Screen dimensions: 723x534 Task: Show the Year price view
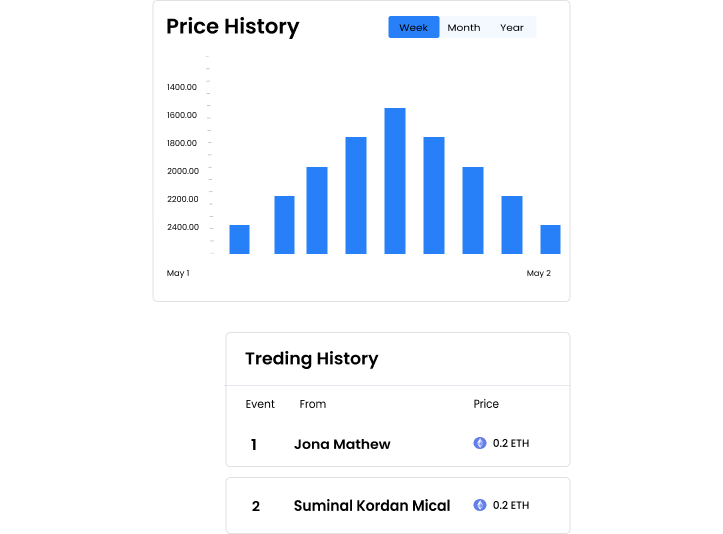pyautogui.click(x=512, y=27)
